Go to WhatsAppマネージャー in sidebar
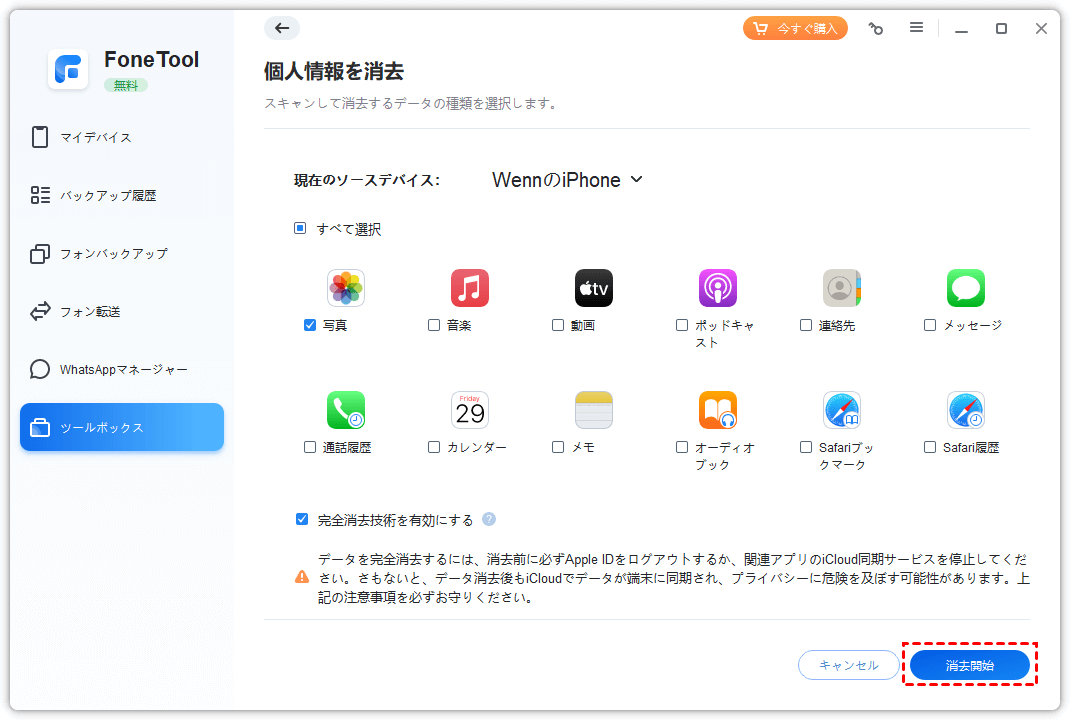Image resolution: width=1070 pixels, height=720 pixels. (x=122, y=369)
